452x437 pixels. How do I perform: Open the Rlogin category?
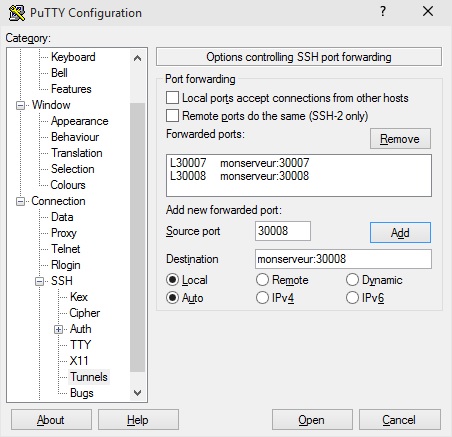pos(65,265)
